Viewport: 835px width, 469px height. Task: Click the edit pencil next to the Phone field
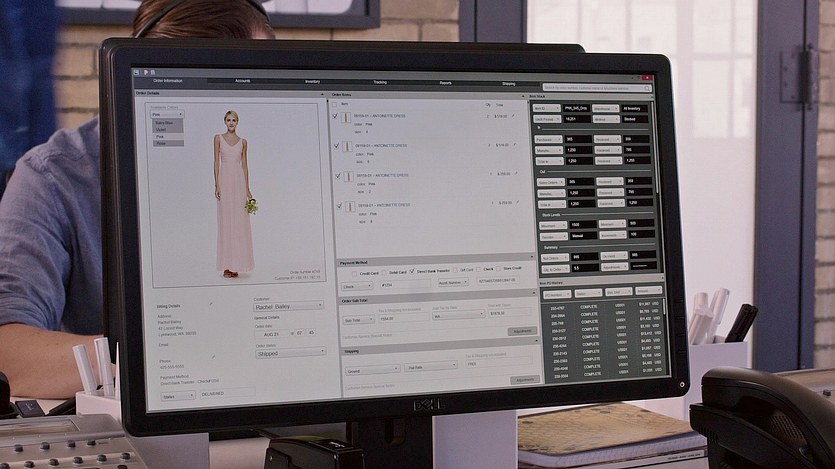[x=214, y=357]
